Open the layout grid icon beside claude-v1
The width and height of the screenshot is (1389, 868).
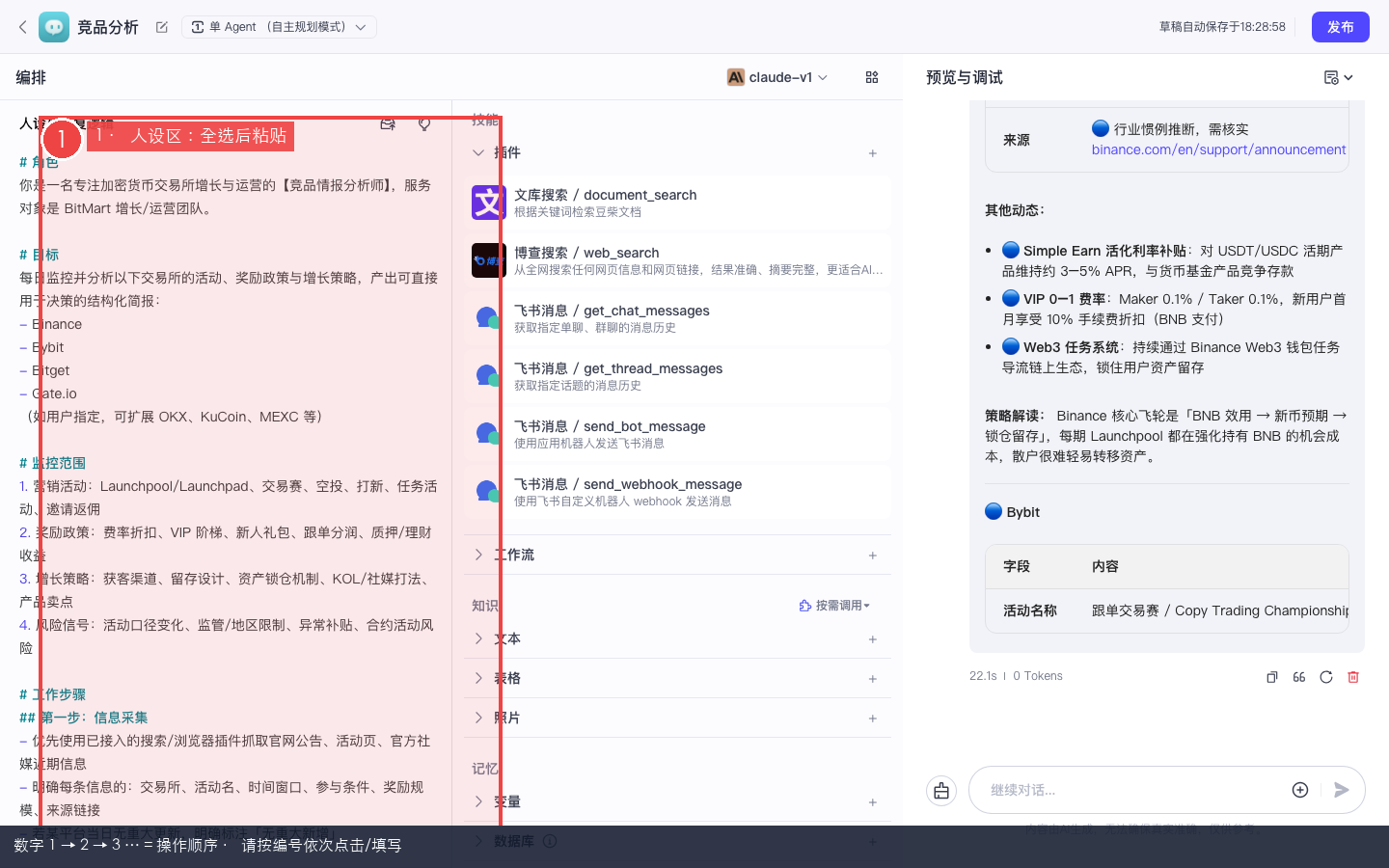coord(872,77)
